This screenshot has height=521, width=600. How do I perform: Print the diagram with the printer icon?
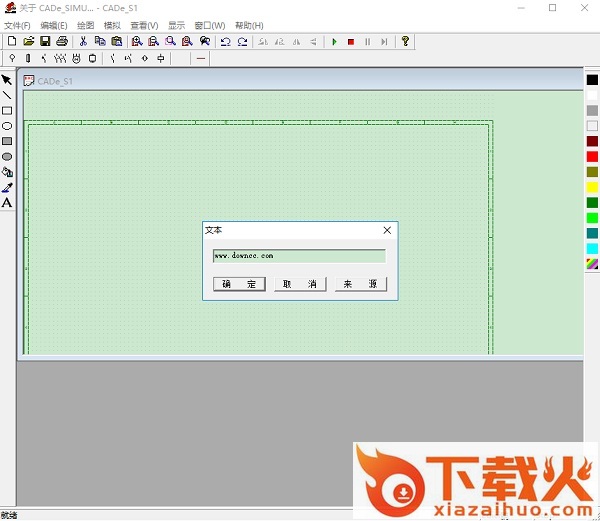pos(62,41)
